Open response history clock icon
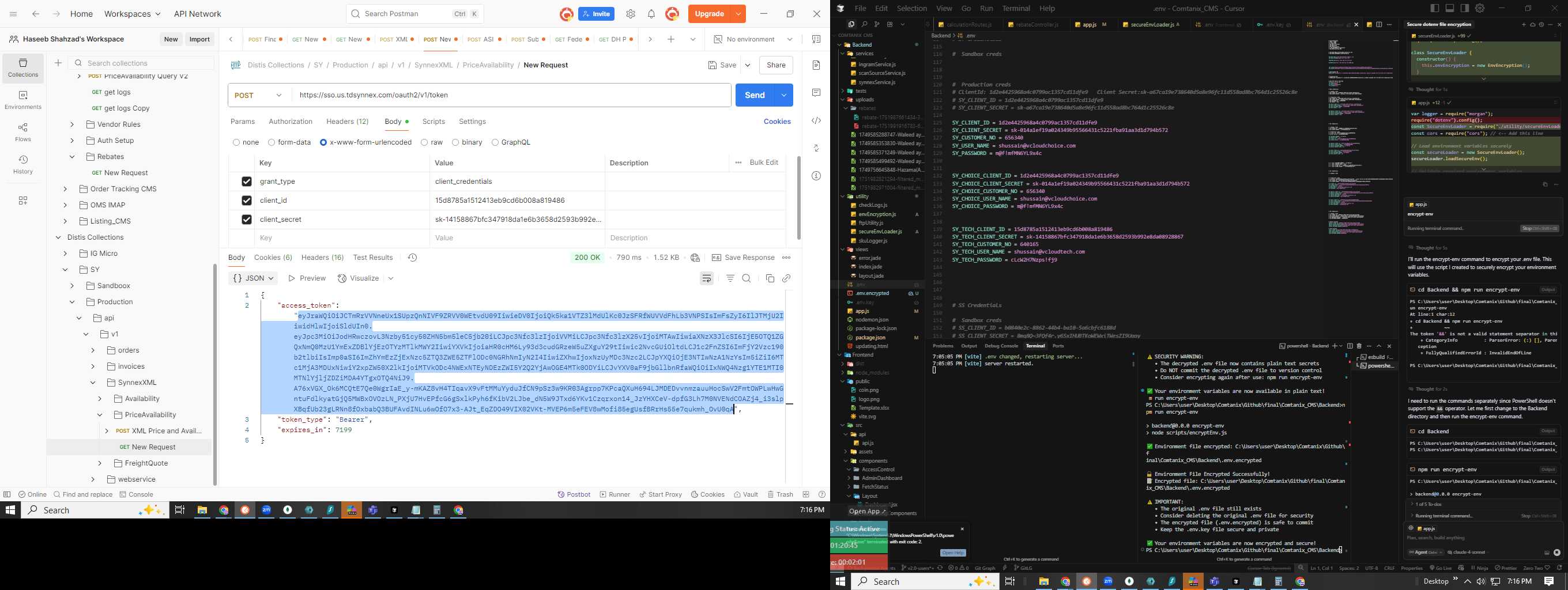 (x=412, y=258)
